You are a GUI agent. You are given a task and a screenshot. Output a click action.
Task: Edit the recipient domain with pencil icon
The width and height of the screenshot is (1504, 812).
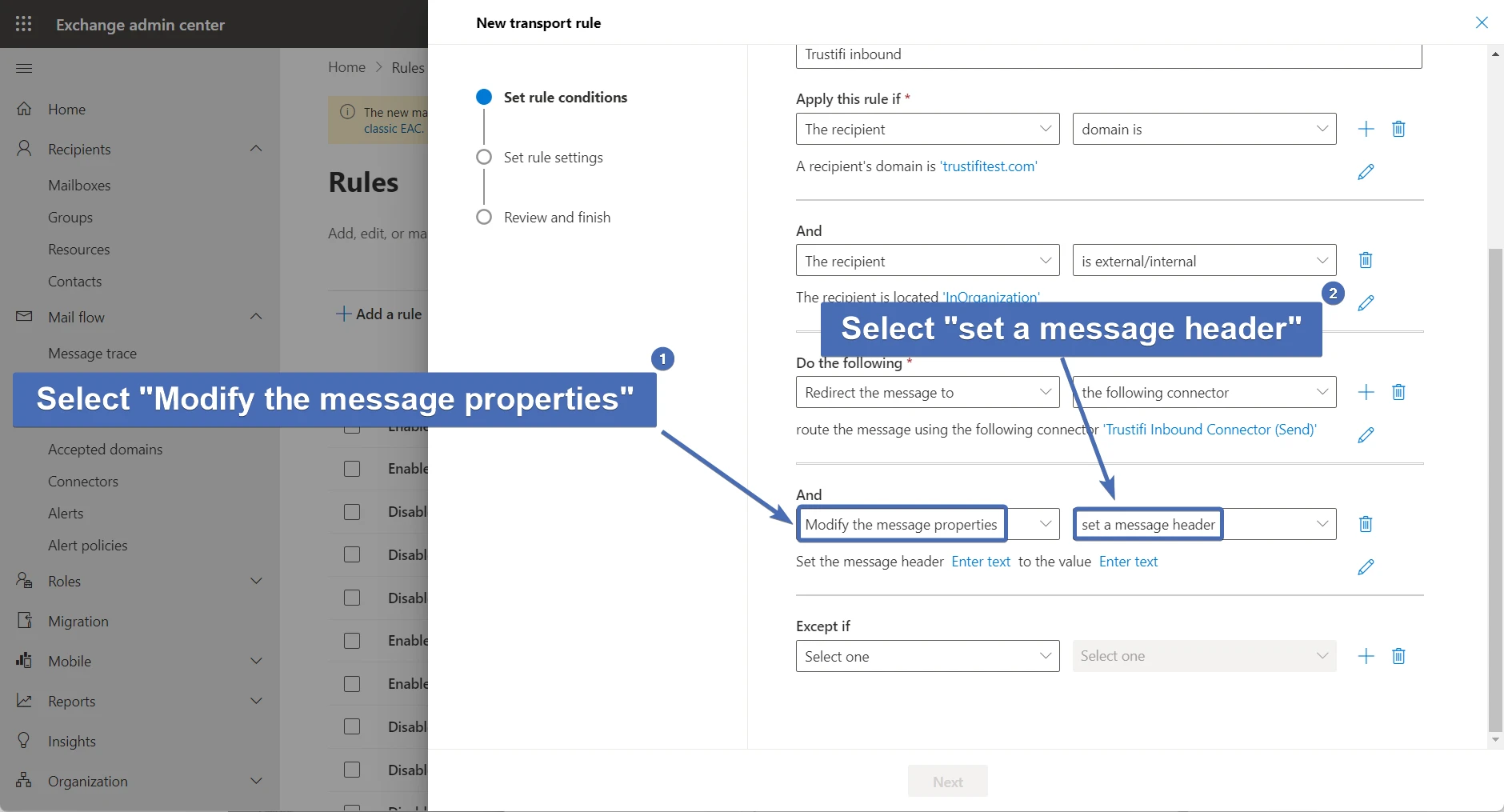click(x=1366, y=172)
